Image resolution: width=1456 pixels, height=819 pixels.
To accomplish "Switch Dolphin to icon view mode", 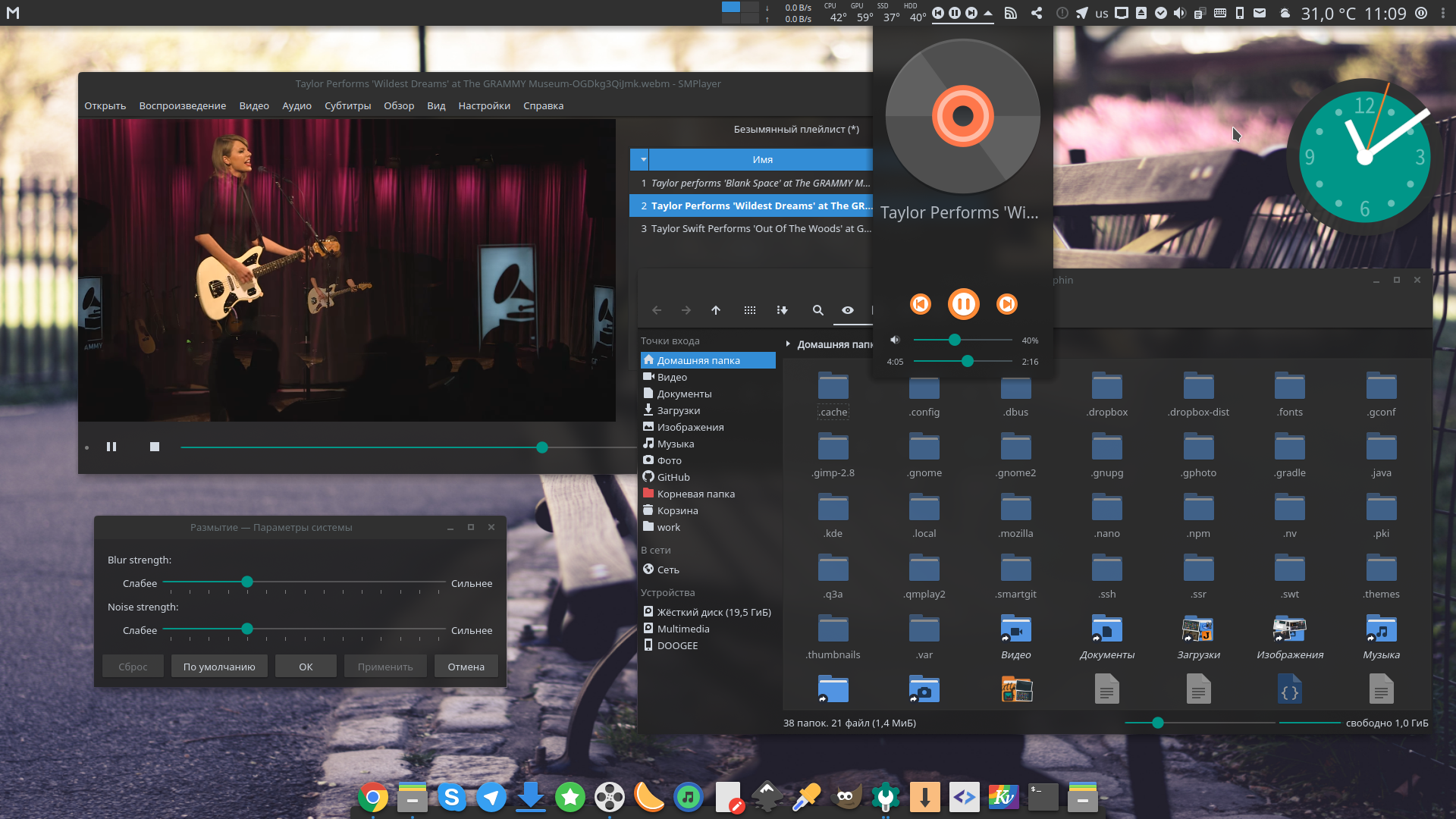I will point(750,310).
